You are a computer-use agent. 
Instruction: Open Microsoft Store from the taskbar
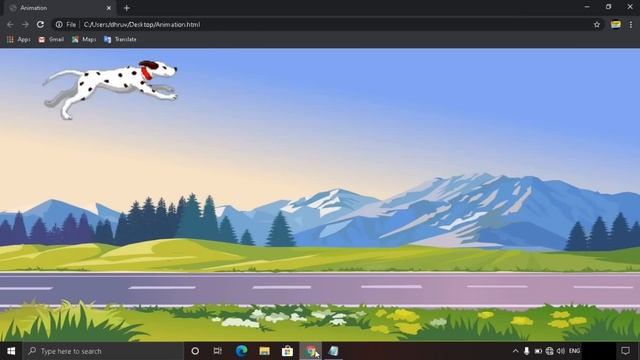(287, 351)
